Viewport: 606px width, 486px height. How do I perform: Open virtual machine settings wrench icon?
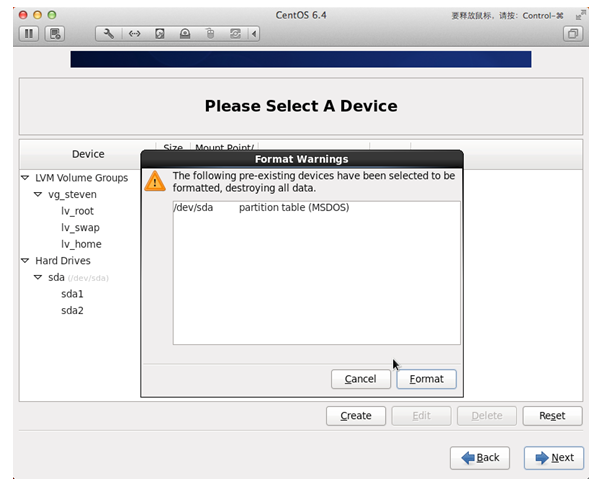pyautogui.click(x=108, y=34)
